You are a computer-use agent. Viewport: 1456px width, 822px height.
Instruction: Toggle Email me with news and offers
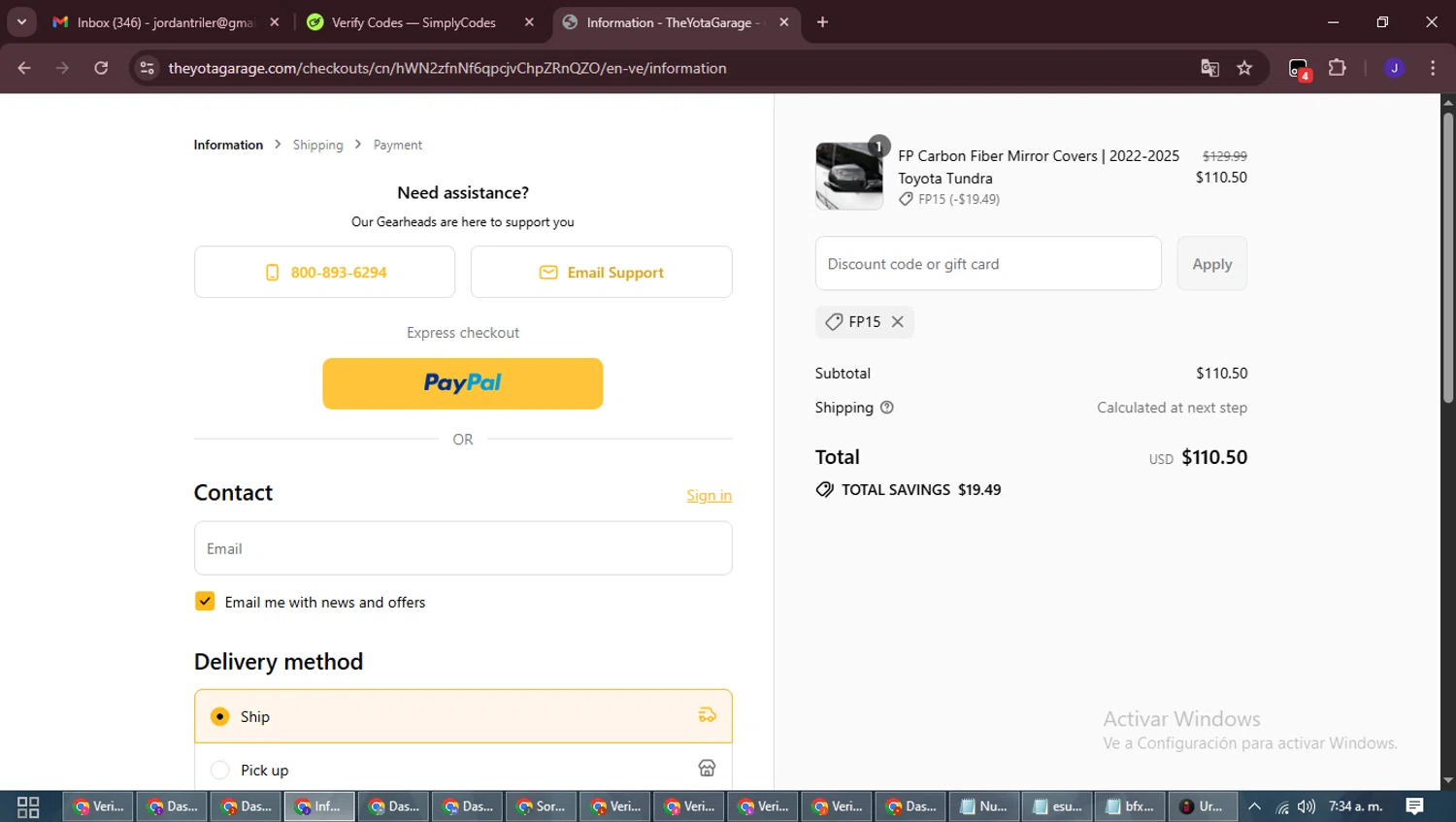coord(205,602)
